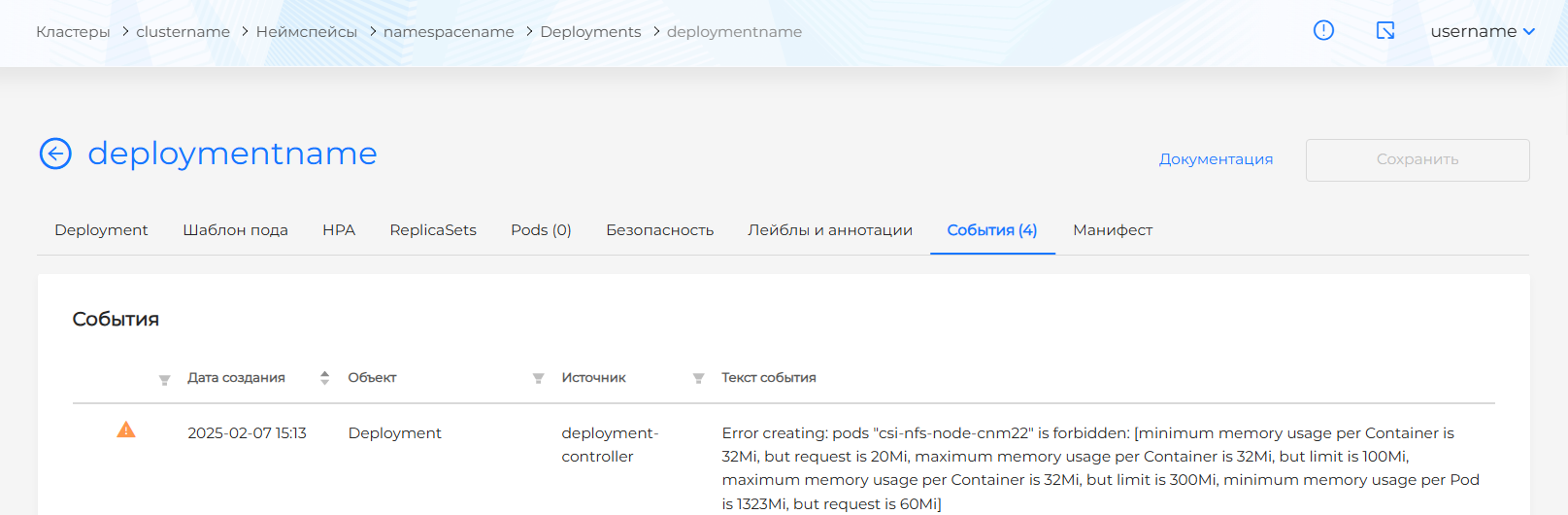This screenshot has height=515, width=1568.
Task: Click the back arrow beside deploymentname title
Action: point(55,154)
